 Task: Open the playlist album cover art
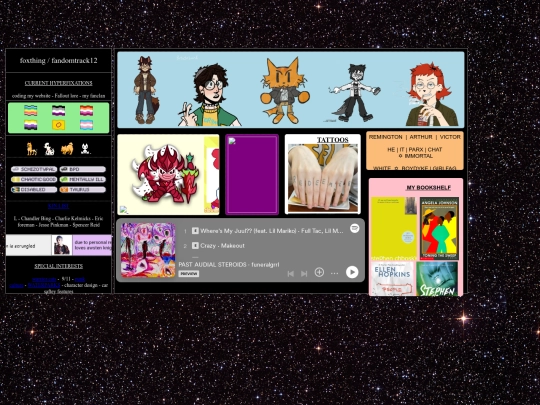coord(148,250)
